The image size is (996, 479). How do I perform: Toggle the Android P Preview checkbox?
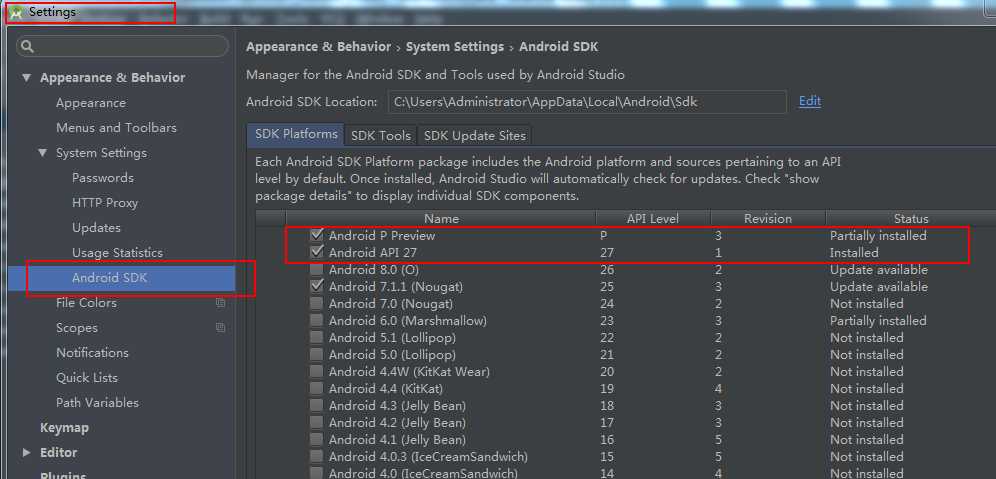pyautogui.click(x=316, y=235)
